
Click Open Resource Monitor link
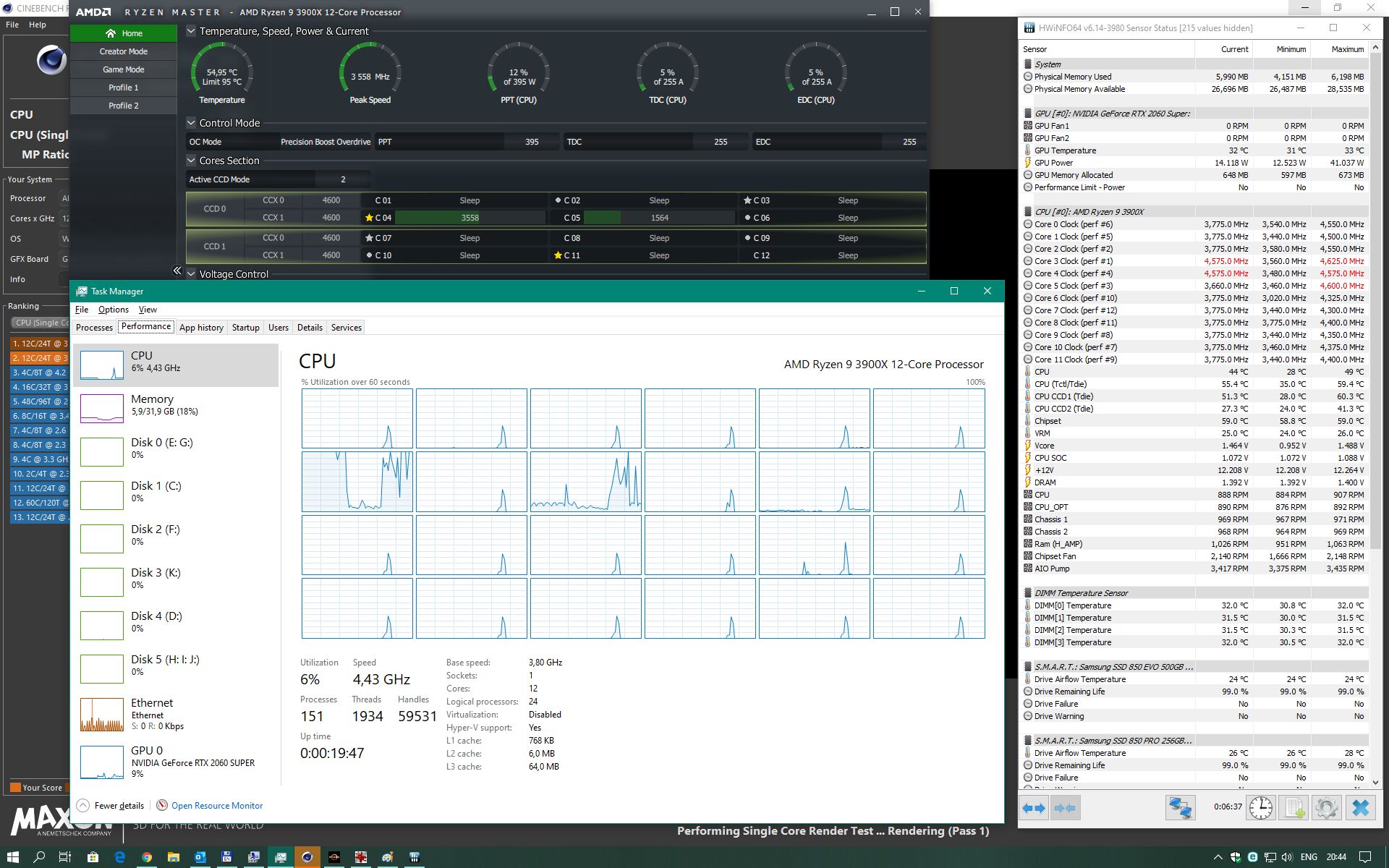coord(217,805)
